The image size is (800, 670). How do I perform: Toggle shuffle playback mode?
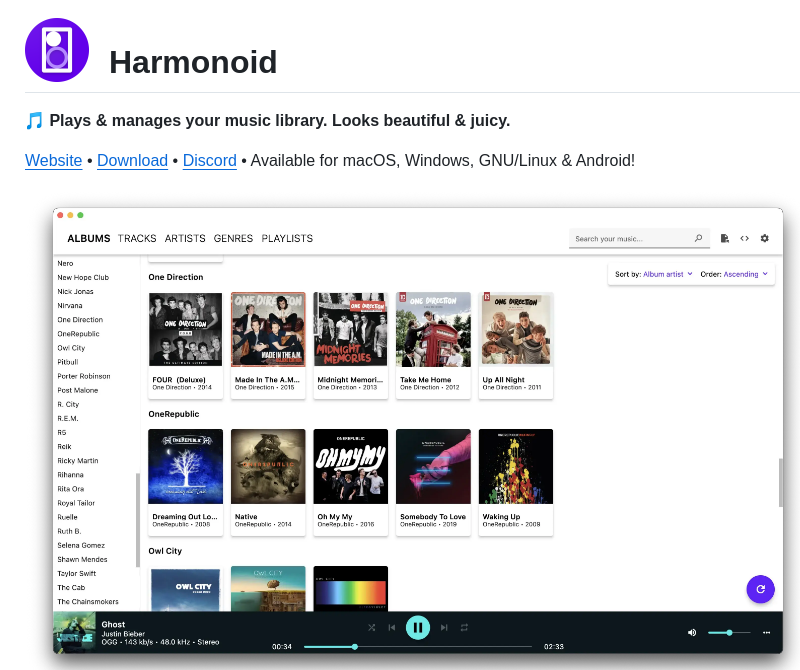(x=371, y=627)
